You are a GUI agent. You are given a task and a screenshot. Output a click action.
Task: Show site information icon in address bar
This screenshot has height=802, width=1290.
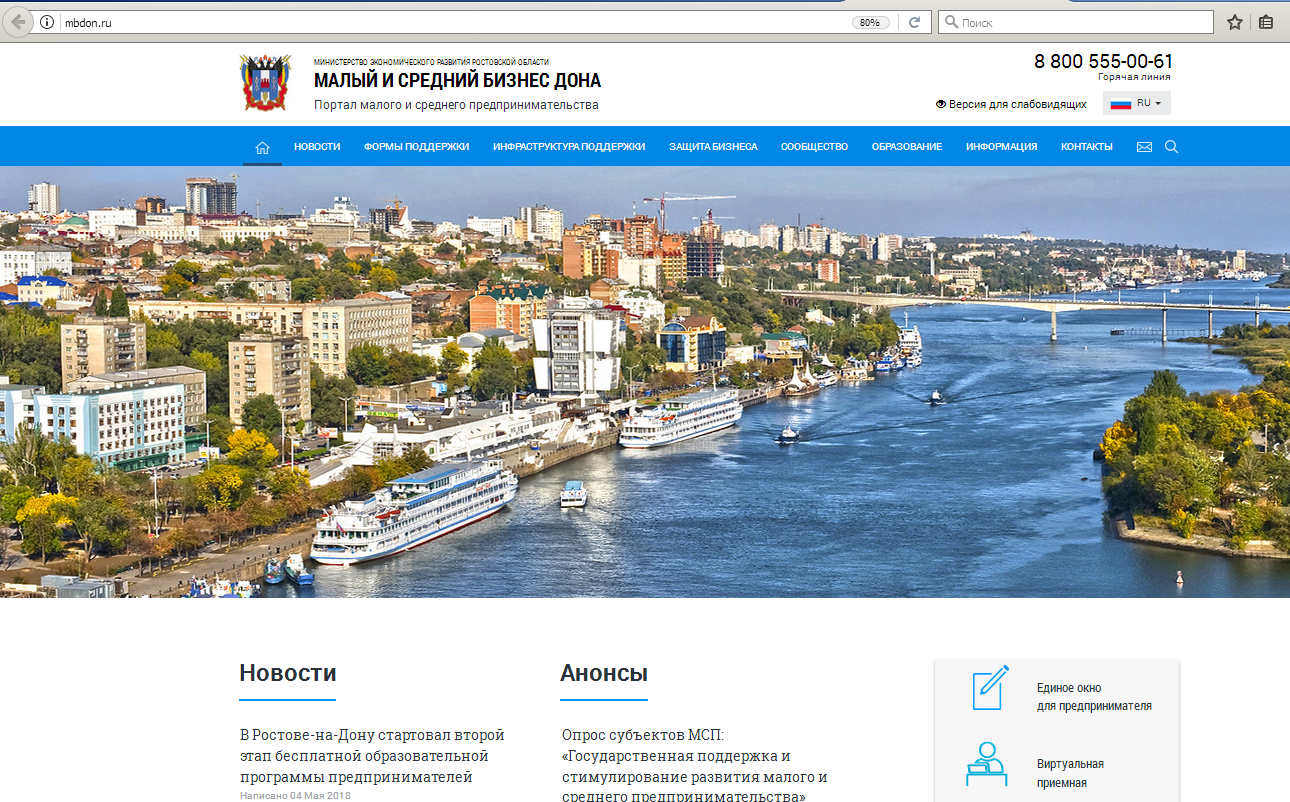47,22
